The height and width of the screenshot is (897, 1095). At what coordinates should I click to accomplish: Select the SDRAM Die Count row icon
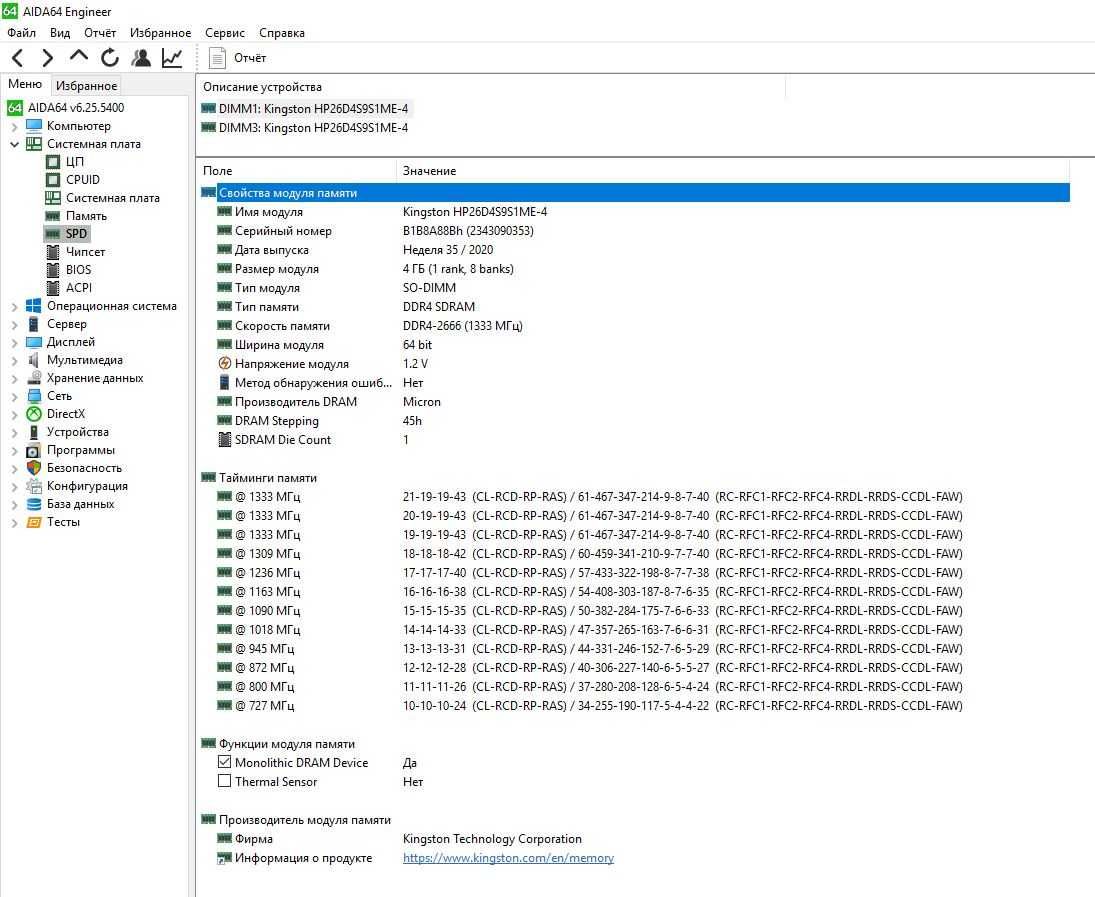224,439
